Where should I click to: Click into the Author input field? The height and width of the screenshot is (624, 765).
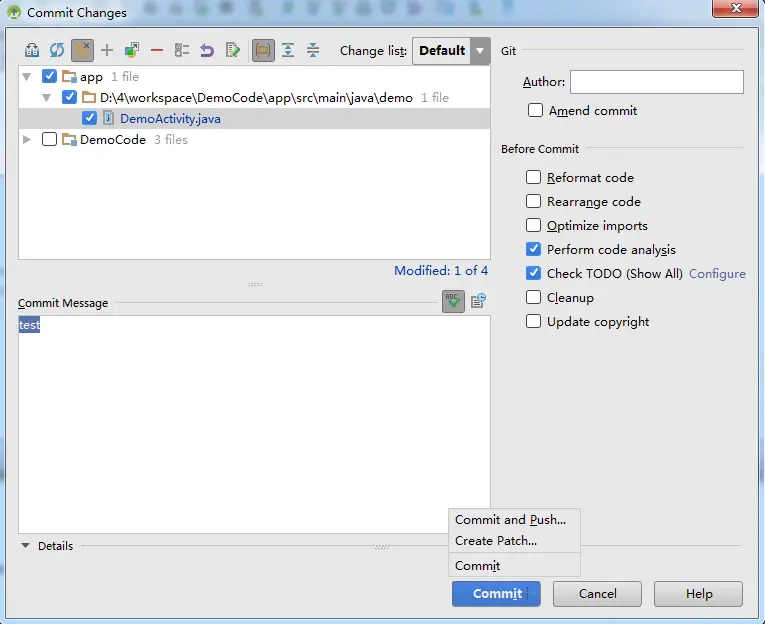coord(657,81)
